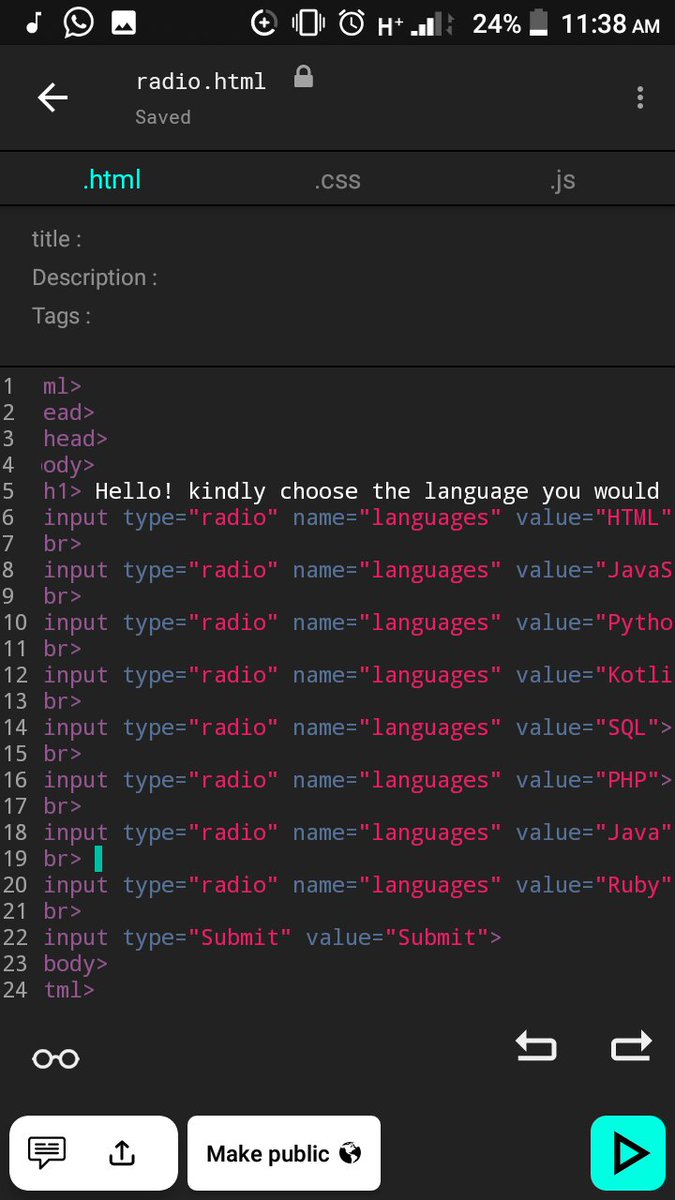Image resolution: width=675 pixels, height=1200 pixels.
Task: Tap the vibrate mode status icon
Action: tap(308, 23)
